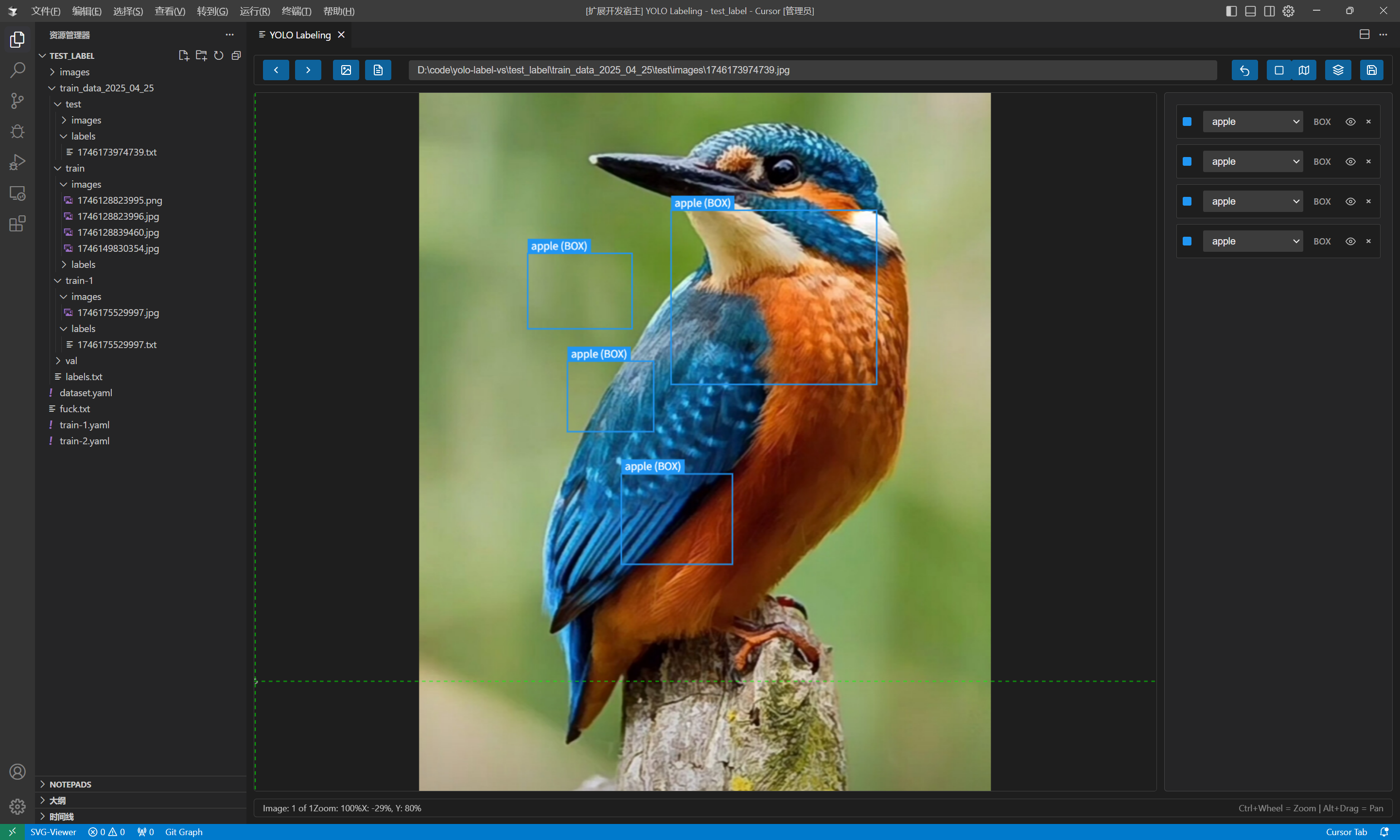The image size is (1400, 840).
Task: Click Git Graph in the status bar
Action: coord(183,832)
